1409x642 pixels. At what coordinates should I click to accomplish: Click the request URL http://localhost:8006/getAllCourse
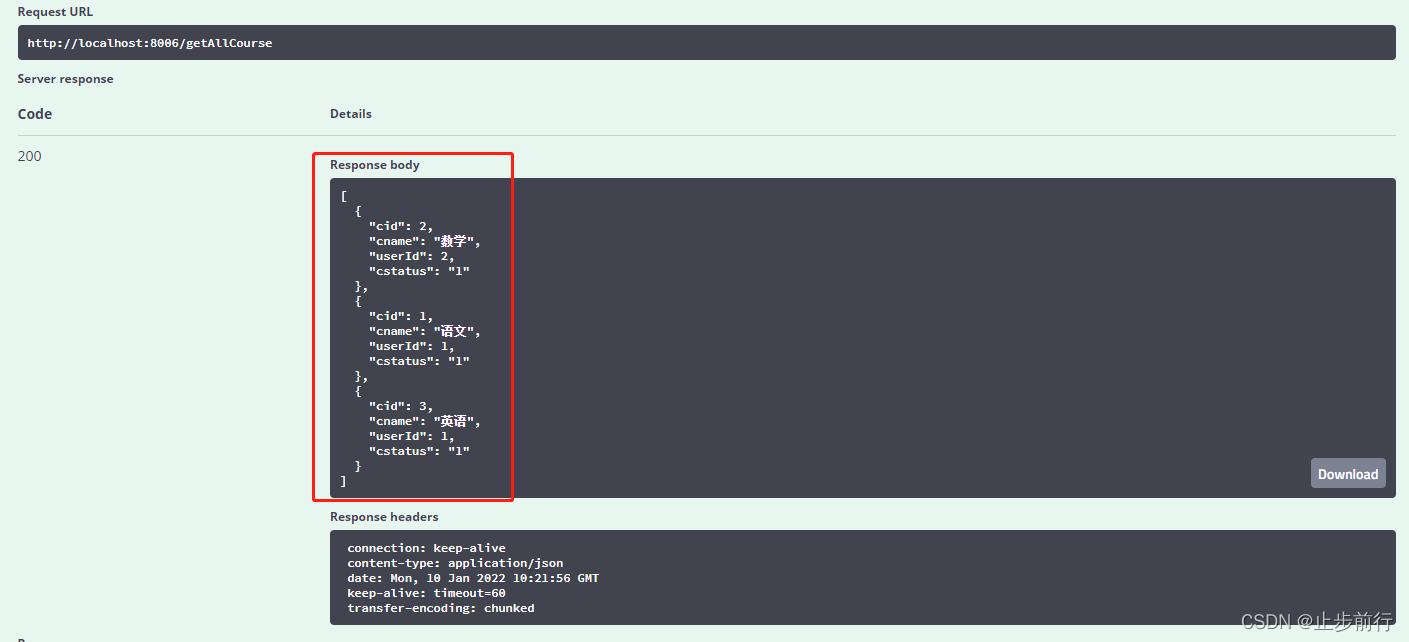[150, 43]
